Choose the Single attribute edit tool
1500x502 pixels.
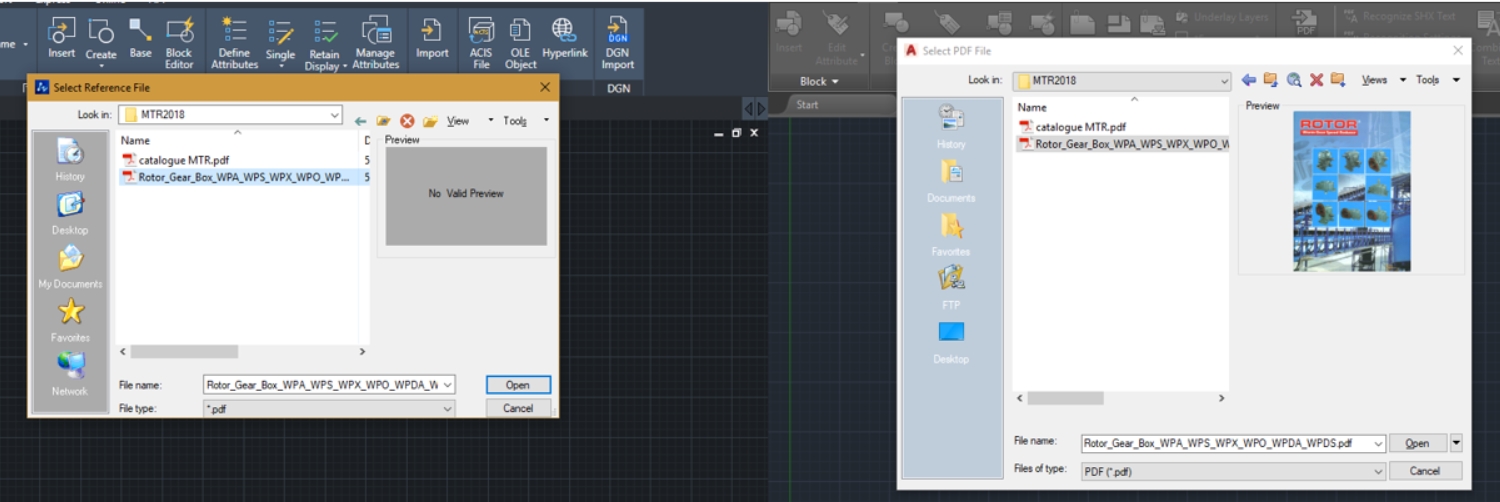click(280, 44)
